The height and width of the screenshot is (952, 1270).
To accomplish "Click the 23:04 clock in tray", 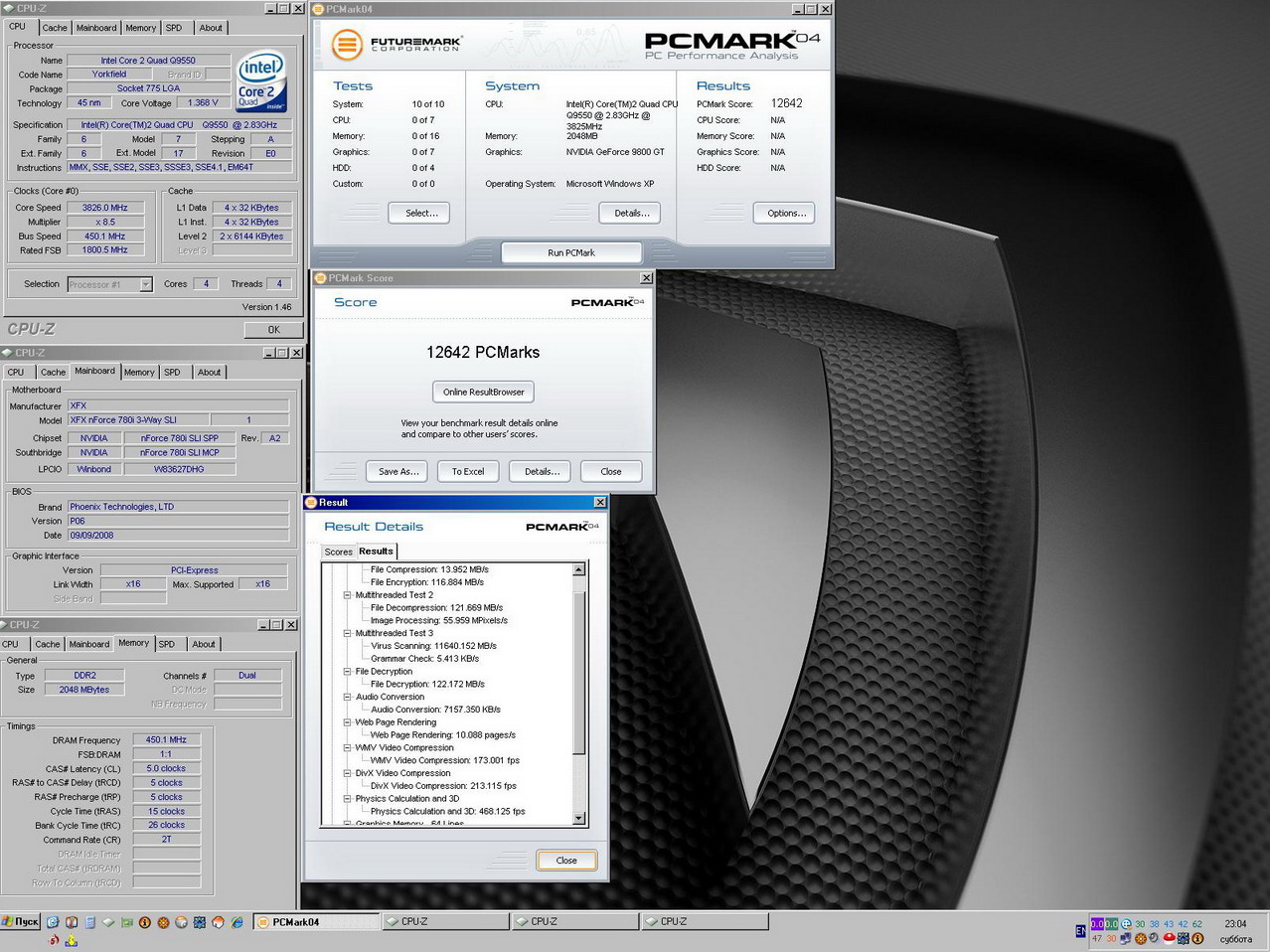I will click(x=1235, y=924).
